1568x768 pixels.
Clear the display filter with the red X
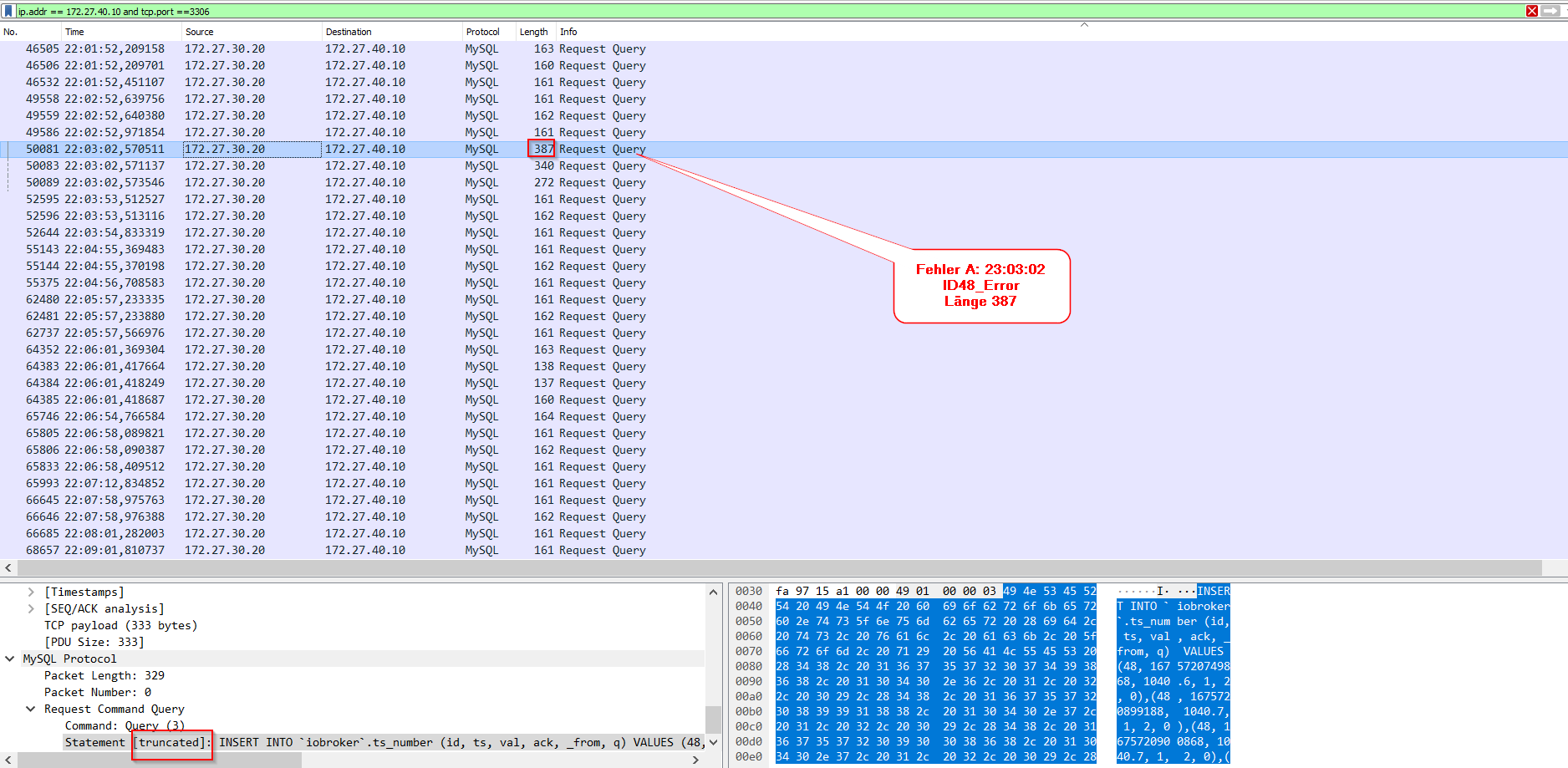[x=1532, y=11]
